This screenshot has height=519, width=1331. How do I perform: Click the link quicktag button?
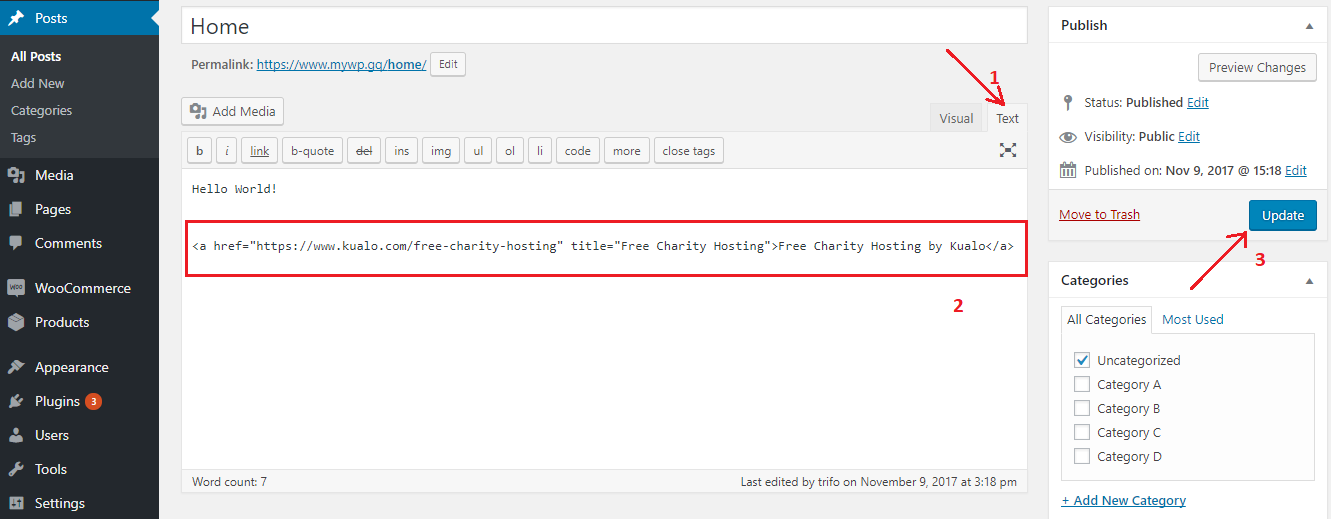click(260, 151)
